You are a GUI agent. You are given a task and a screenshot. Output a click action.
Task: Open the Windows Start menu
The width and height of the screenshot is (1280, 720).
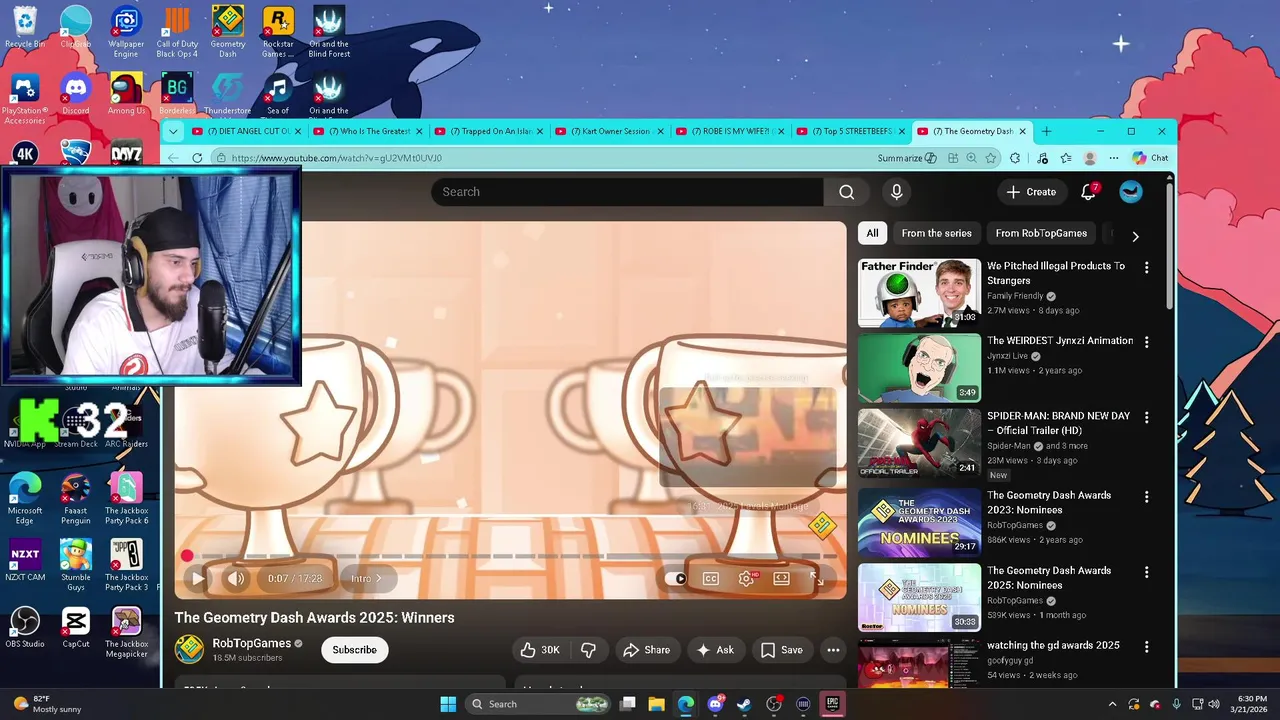point(448,704)
